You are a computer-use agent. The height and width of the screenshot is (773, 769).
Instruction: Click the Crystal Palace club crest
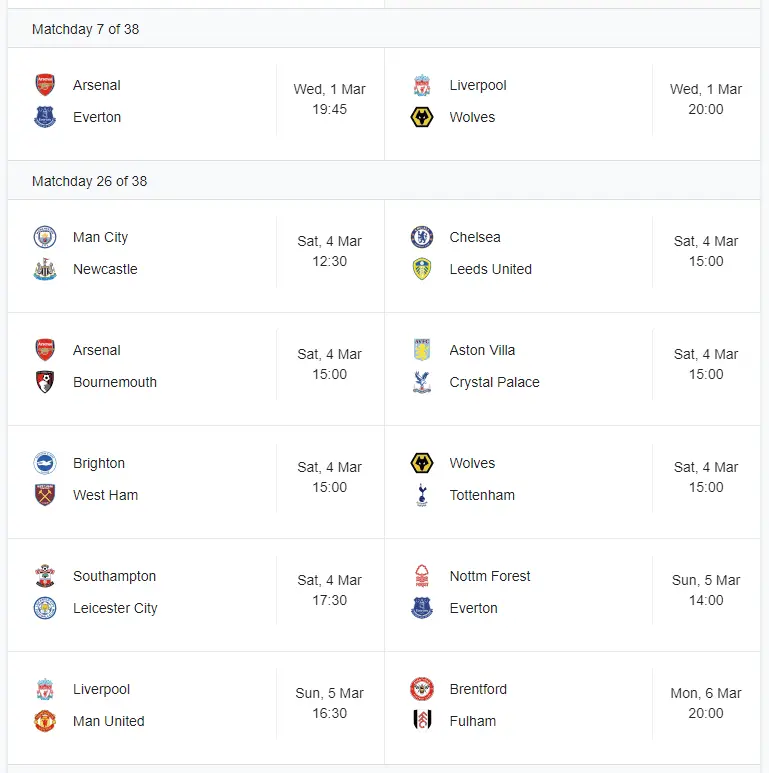[x=422, y=382]
